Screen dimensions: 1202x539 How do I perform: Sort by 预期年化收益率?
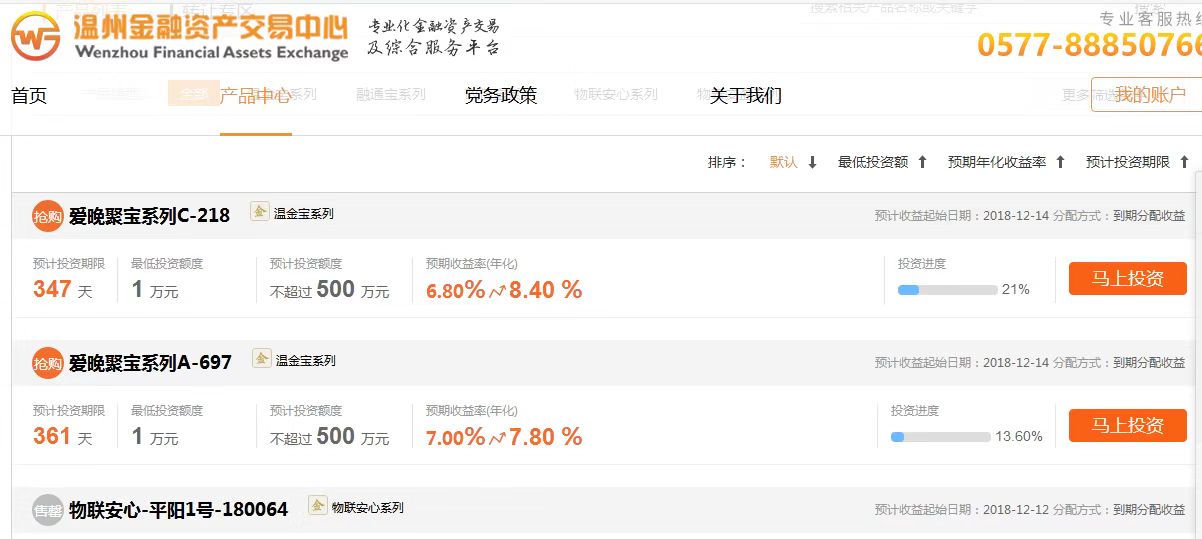tap(997, 162)
